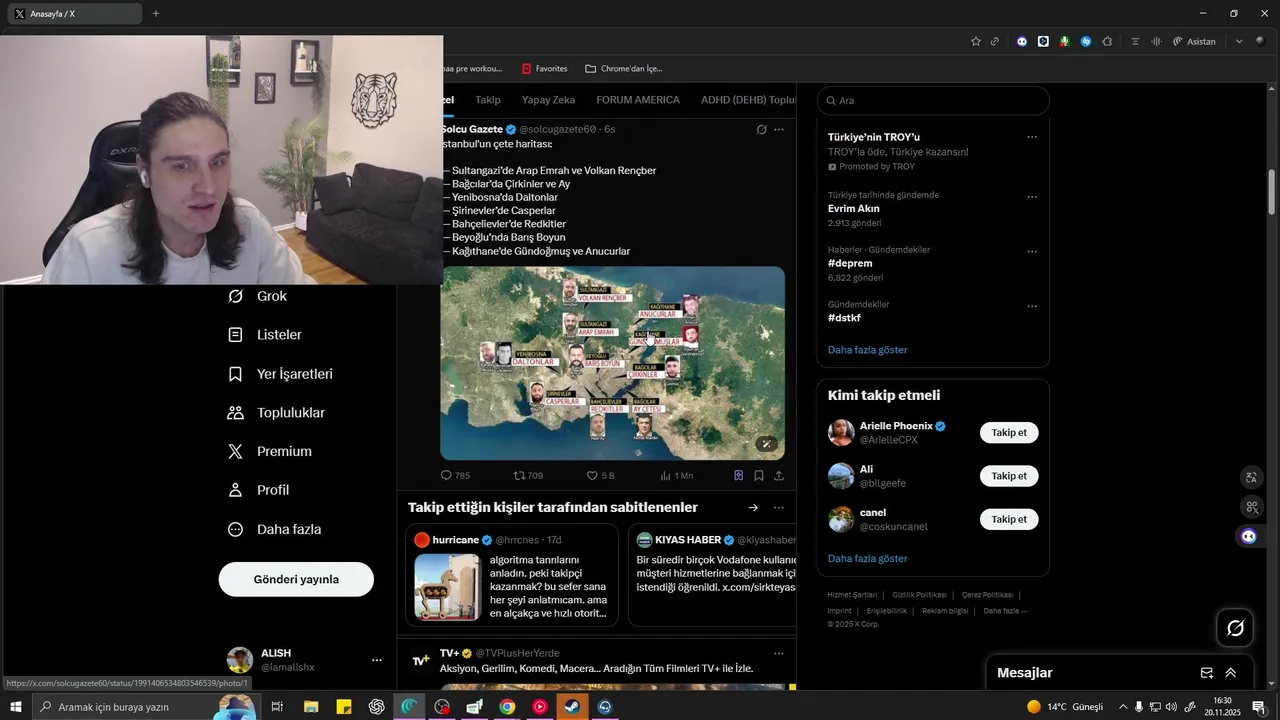1280x720 pixels.
Task: Switch to the FORUM AMERICA tab
Action: click(x=638, y=100)
